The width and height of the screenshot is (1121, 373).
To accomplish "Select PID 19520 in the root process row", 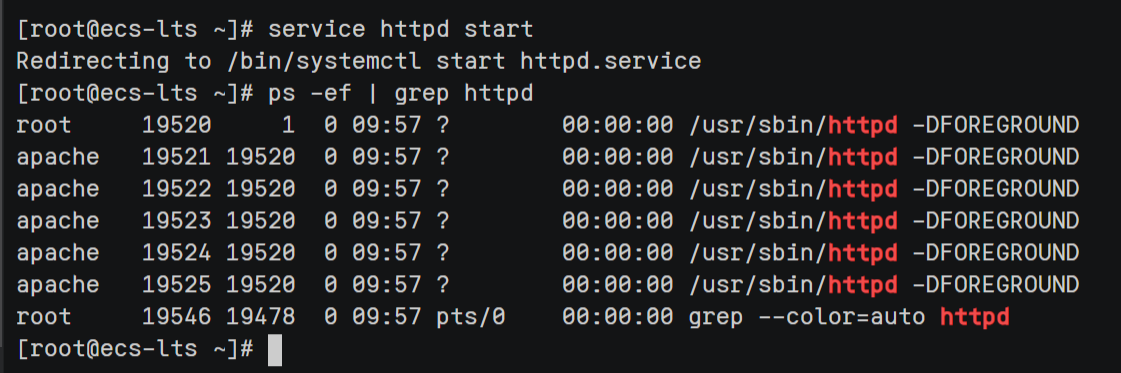I will [177, 125].
